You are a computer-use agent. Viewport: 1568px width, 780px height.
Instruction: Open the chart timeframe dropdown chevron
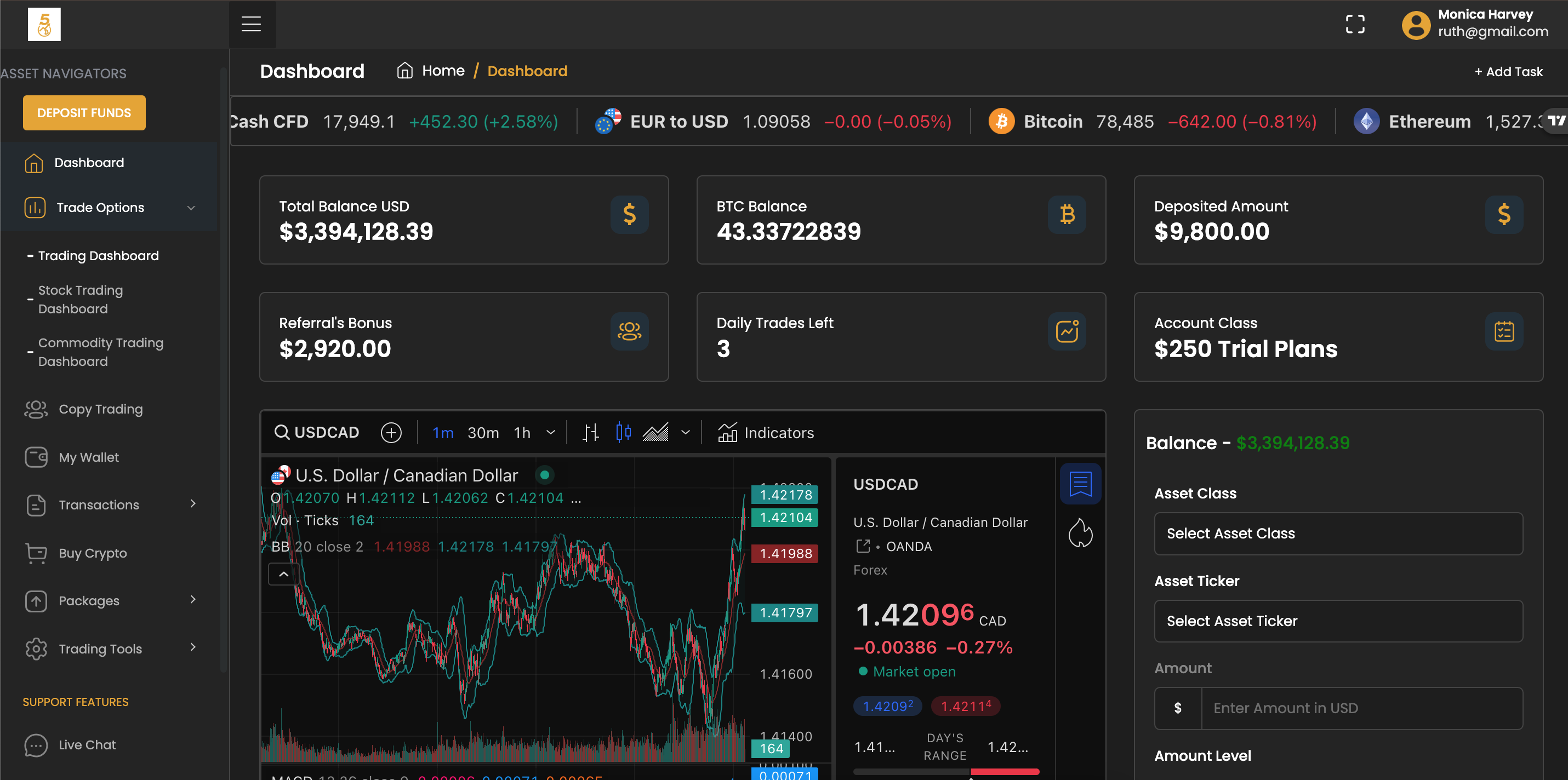coord(550,433)
